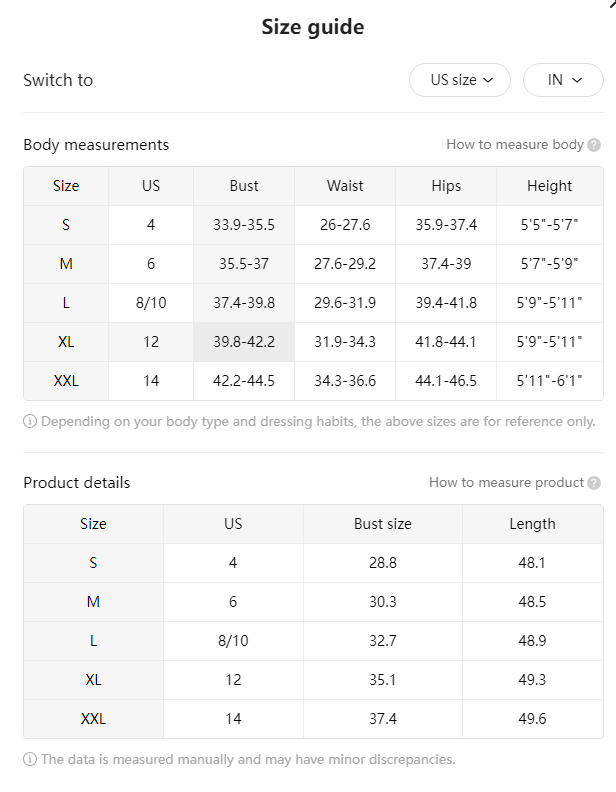Click the Bust size header in Product details
The height and width of the screenshot is (792, 616).
pyautogui.click(x=383, y=524)
